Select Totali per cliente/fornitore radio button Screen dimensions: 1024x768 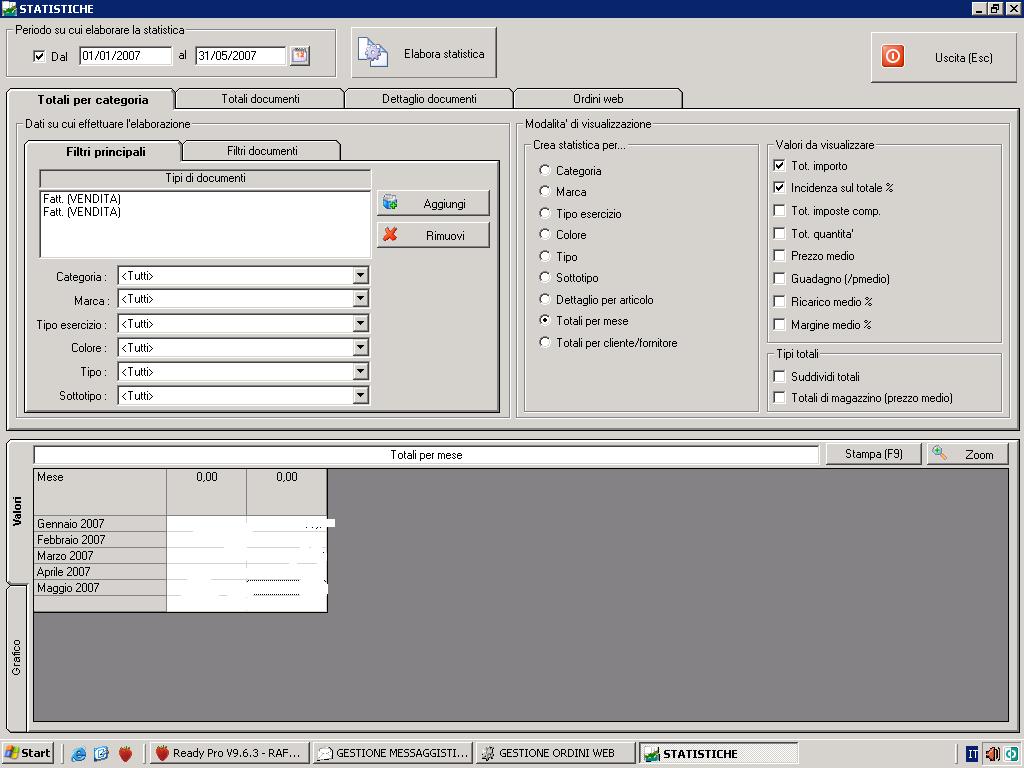click(545, 342)
